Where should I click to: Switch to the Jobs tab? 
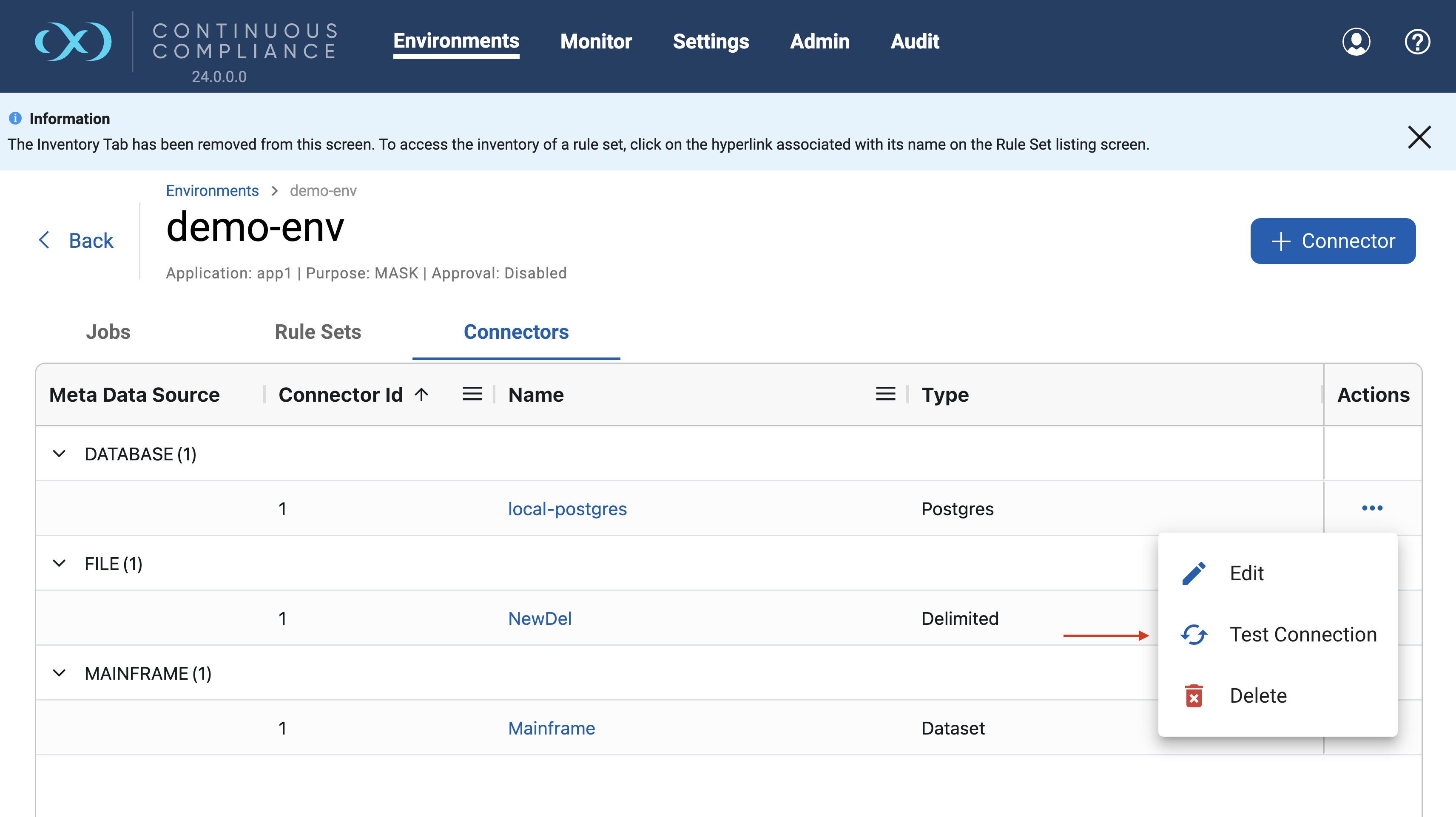[108, 332]
